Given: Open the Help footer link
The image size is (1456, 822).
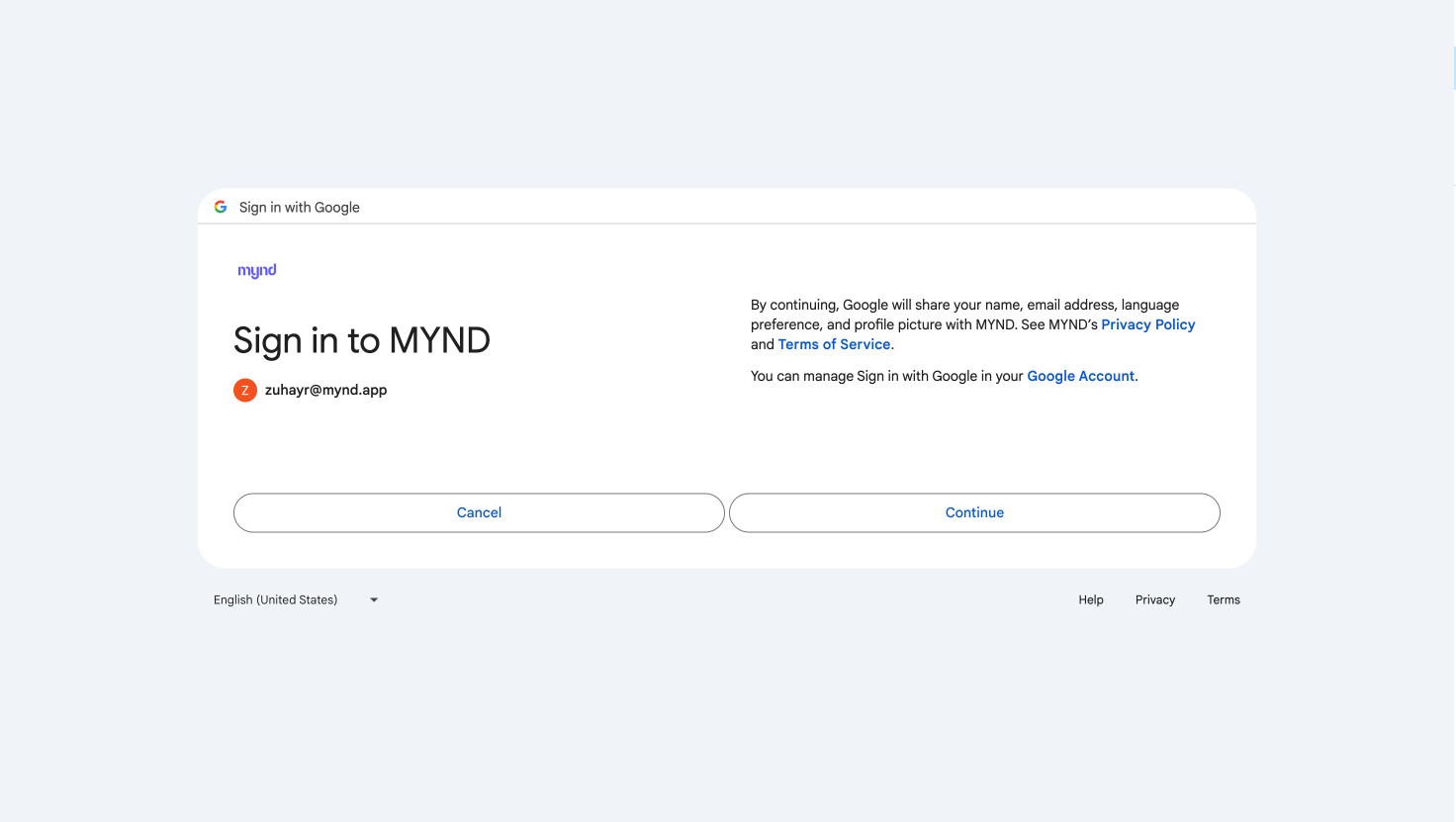Looking at the screenshot, I should 1091,599.
